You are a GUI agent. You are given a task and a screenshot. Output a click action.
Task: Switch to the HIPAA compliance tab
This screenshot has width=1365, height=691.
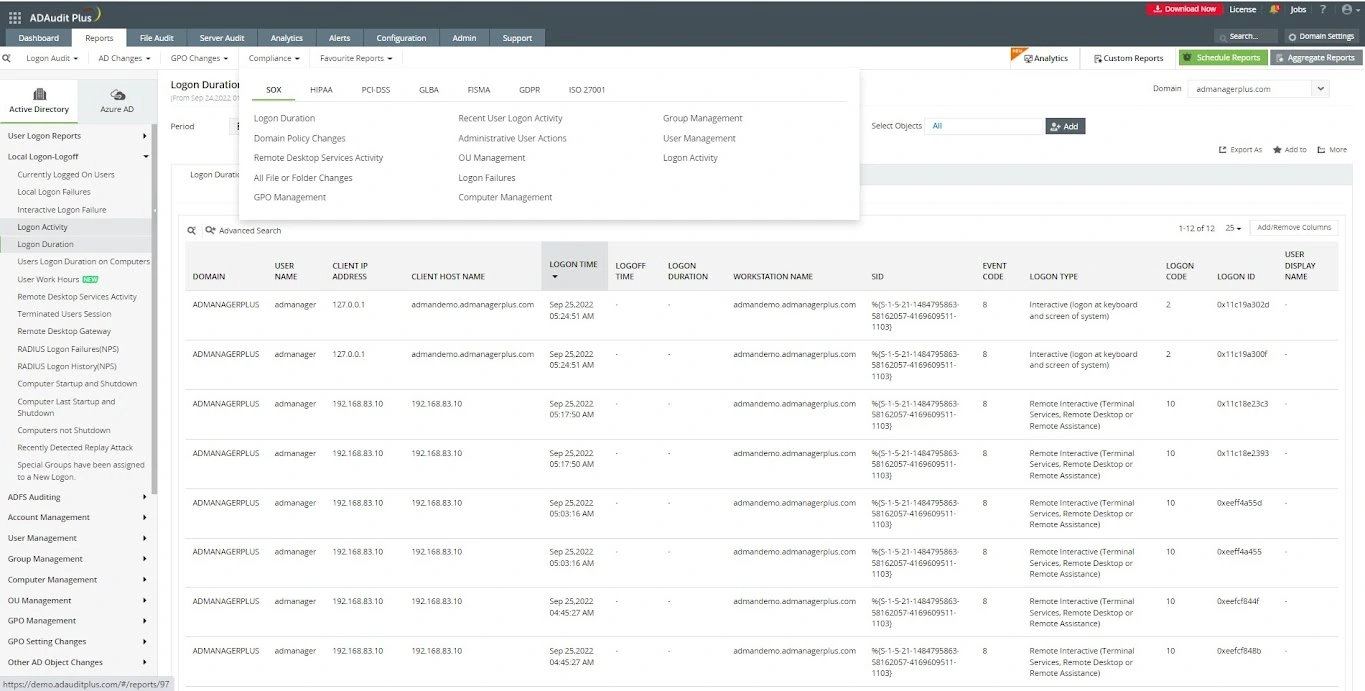(321, 90)
